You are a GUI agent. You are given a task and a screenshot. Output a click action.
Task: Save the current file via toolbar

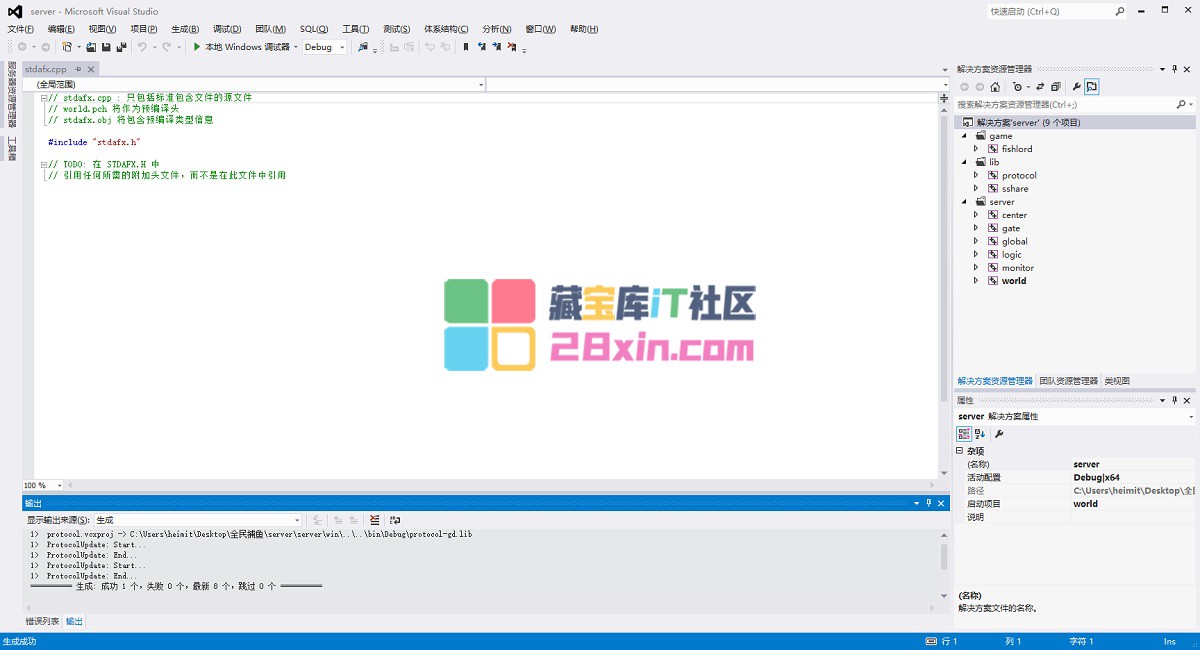[x=106, y=47]
